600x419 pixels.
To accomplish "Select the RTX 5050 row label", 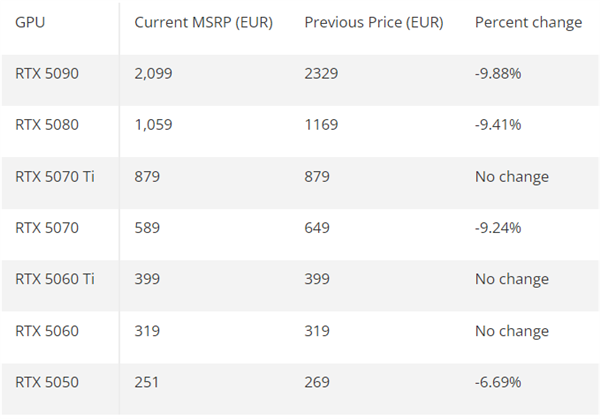I will tap(47, 382).
